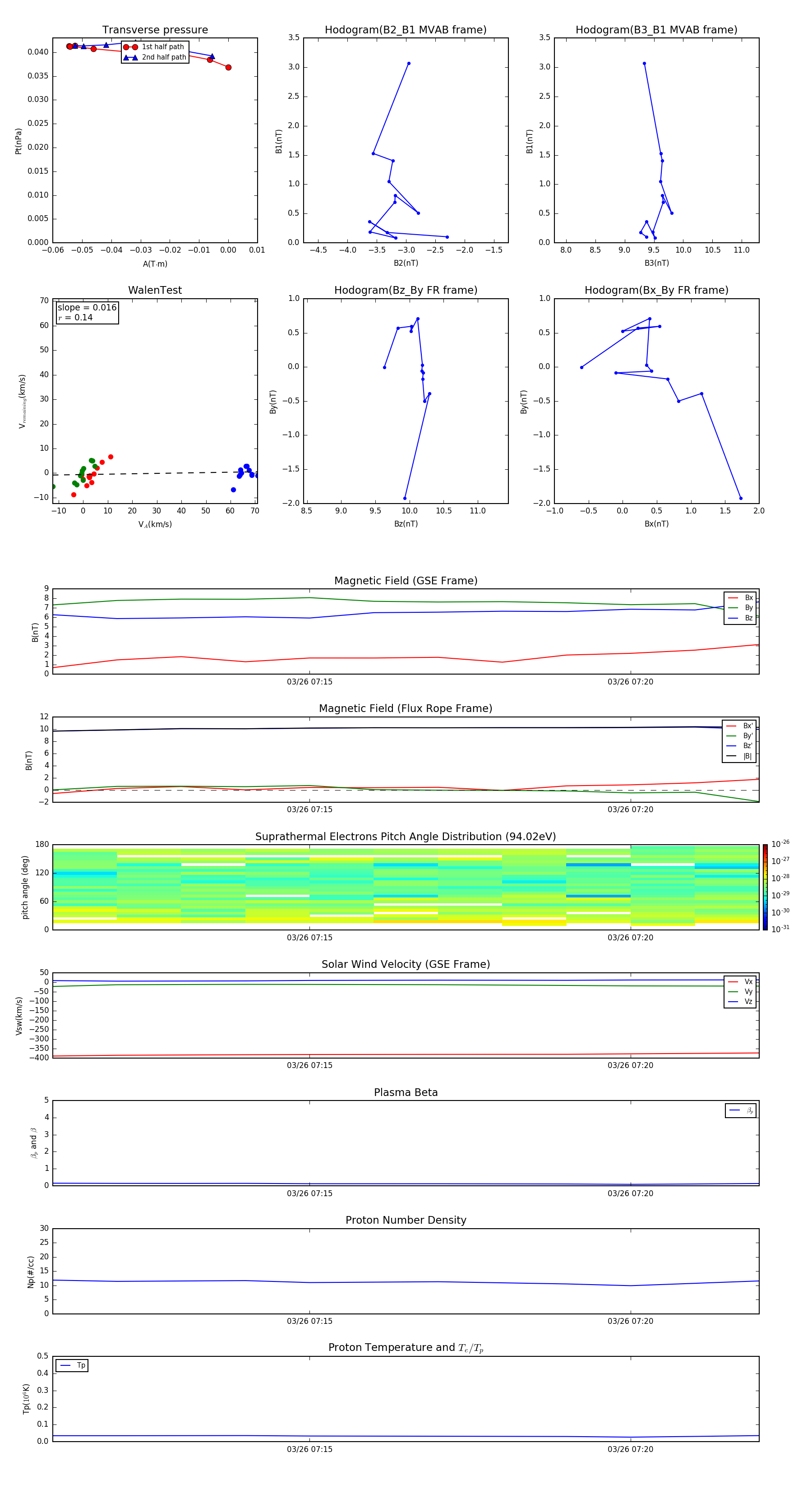Select 'Vz' in solar wind legend
Screen dimensions: 812x1489
740,1001
